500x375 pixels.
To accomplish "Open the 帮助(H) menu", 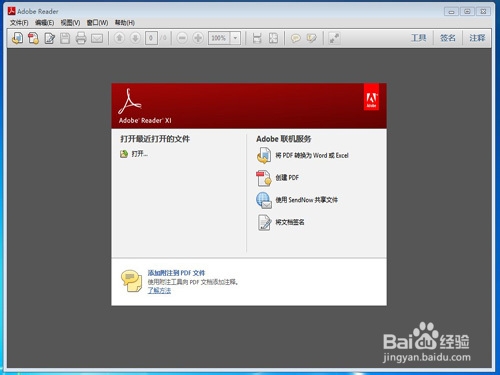I will pyautogui.click(x=125, y=23).
